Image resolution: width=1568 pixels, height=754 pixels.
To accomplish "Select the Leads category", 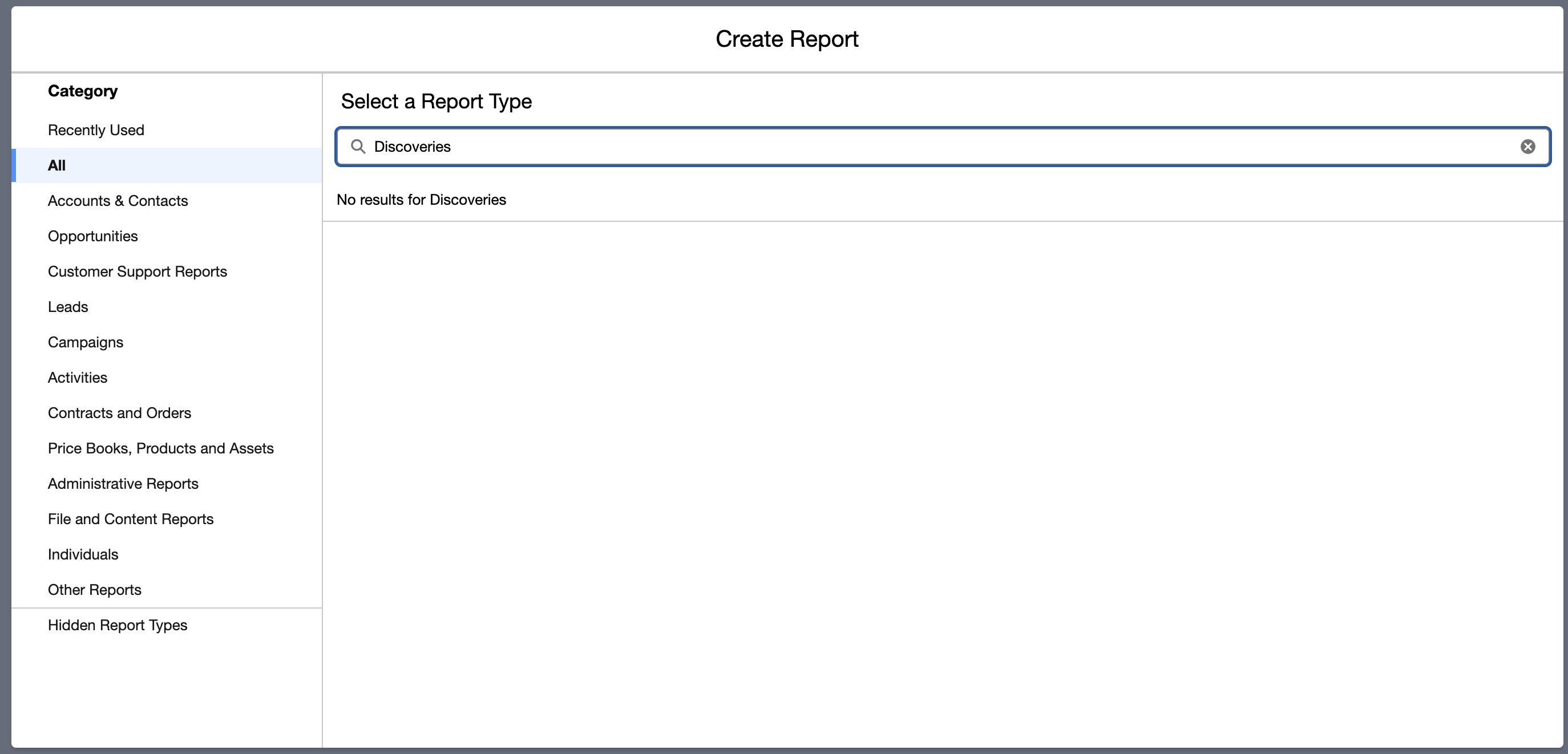I will (x=67, y=307).
